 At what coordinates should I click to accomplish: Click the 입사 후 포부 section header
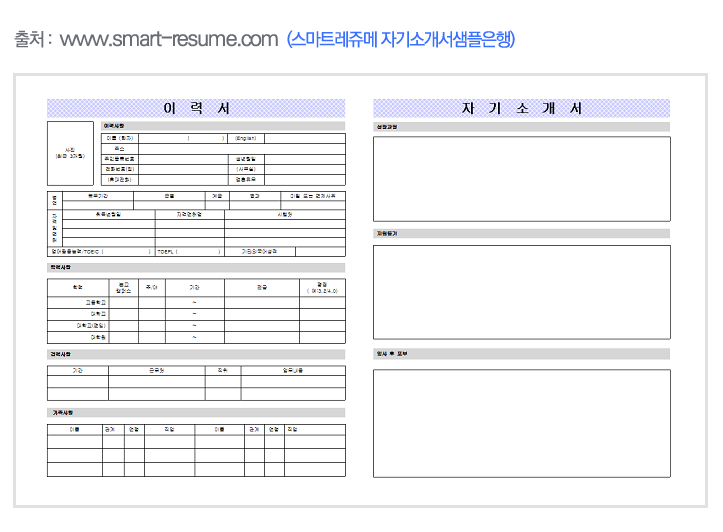(522, 354)
